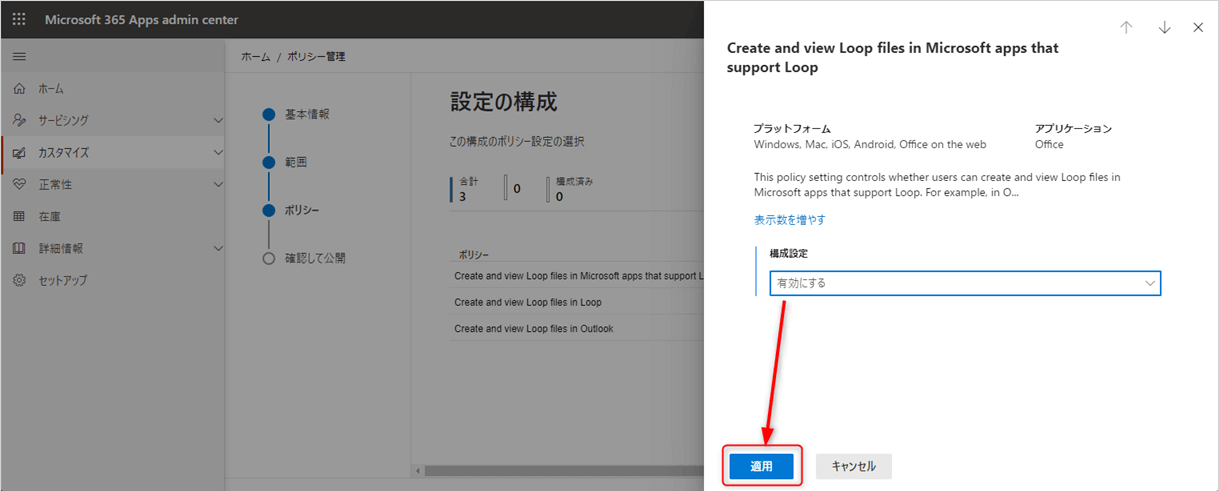1219x492 pixels.
Task: Expand the サービシング chevron
Action: tap(218, 121)
